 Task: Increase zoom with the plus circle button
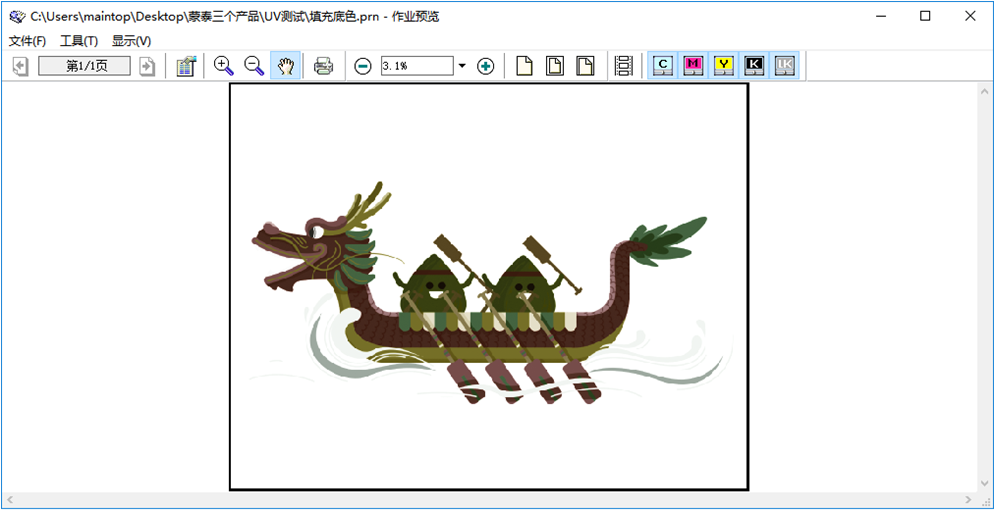click(x=485, y=66)
